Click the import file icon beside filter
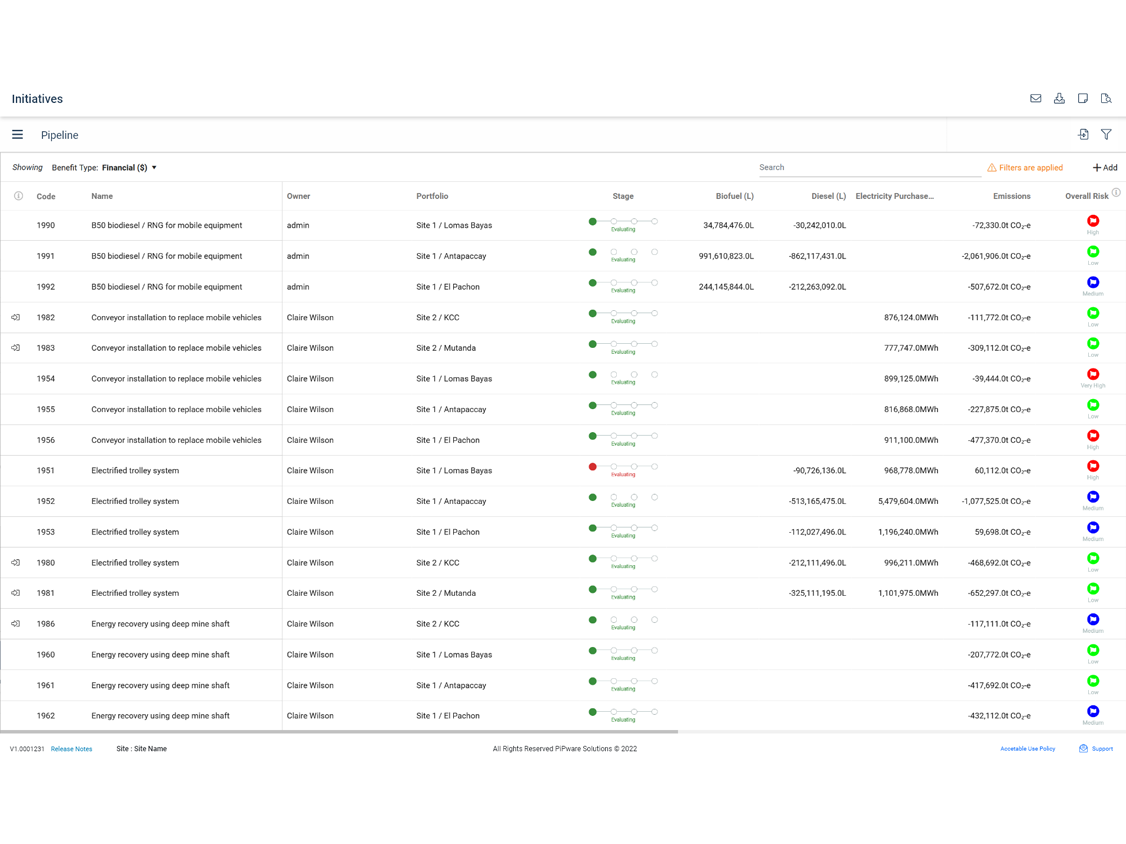1126x844 pixels. pyautogui.click(x=1083, y=135)
